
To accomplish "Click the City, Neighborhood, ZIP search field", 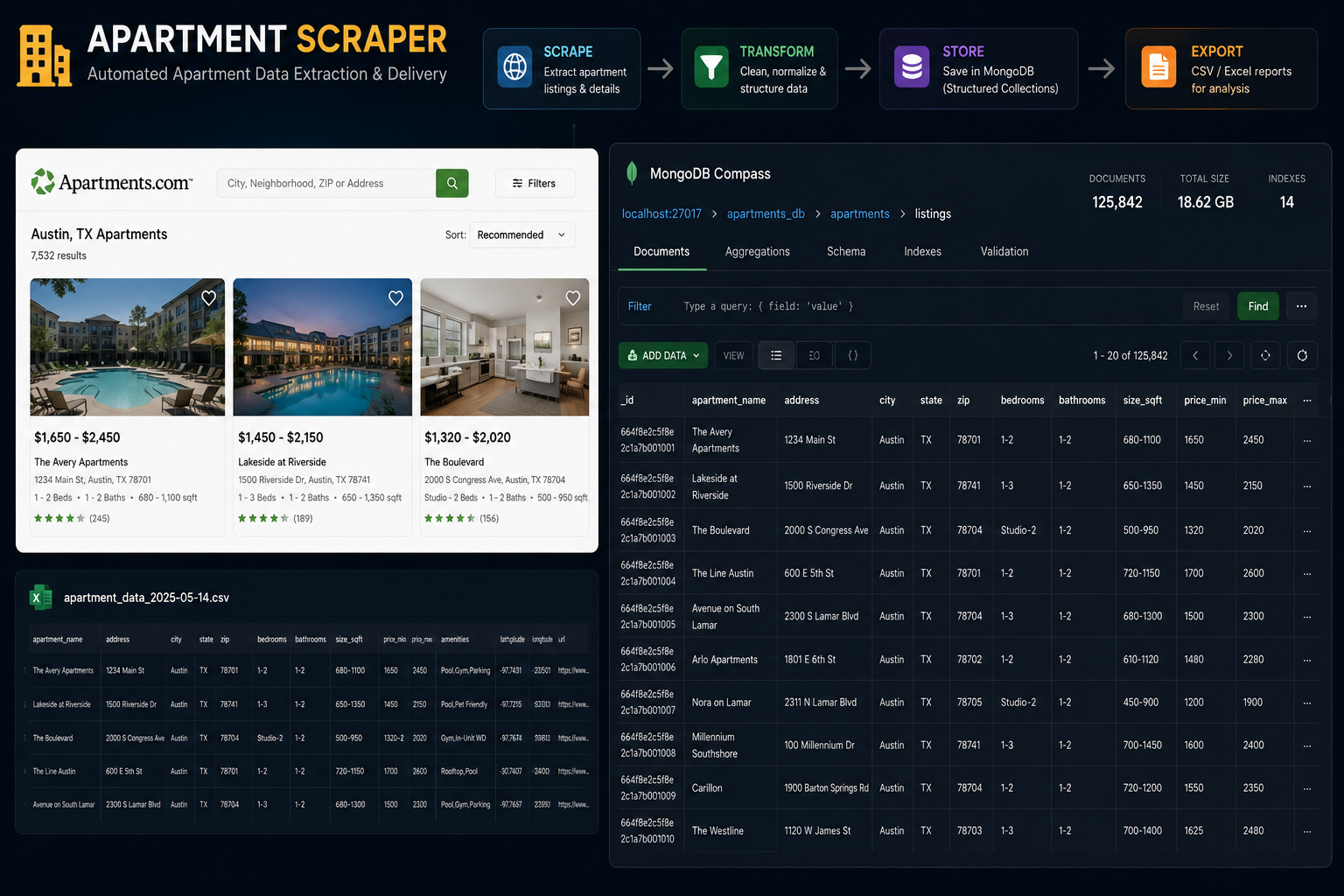I will (x=326, y=183).
